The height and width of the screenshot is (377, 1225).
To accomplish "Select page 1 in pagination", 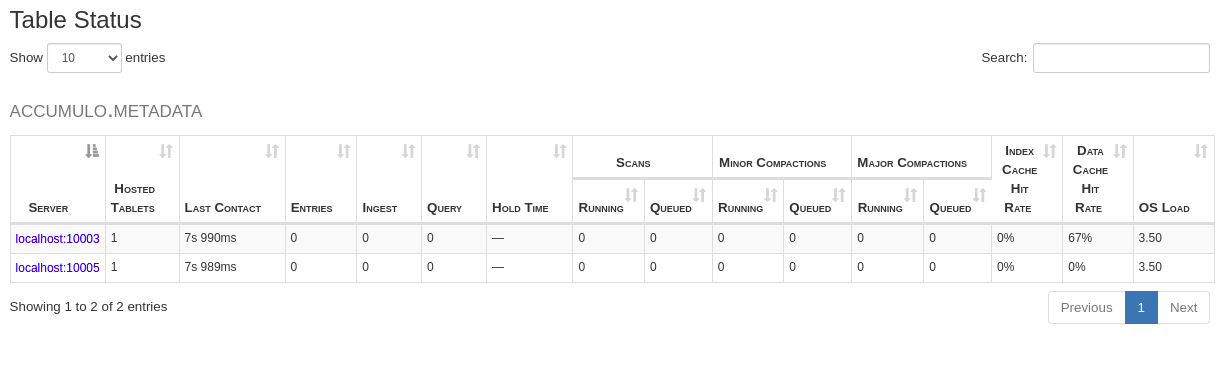I will 1141,308.
